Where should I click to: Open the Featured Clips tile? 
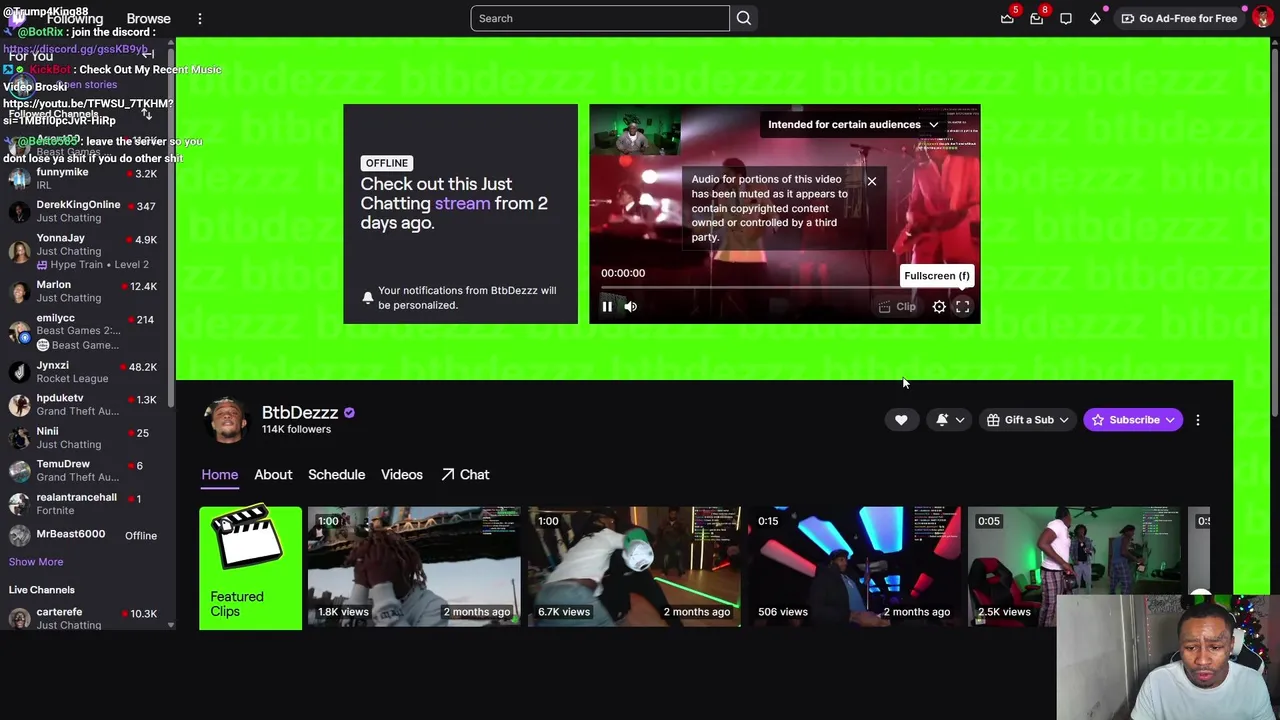250,567
